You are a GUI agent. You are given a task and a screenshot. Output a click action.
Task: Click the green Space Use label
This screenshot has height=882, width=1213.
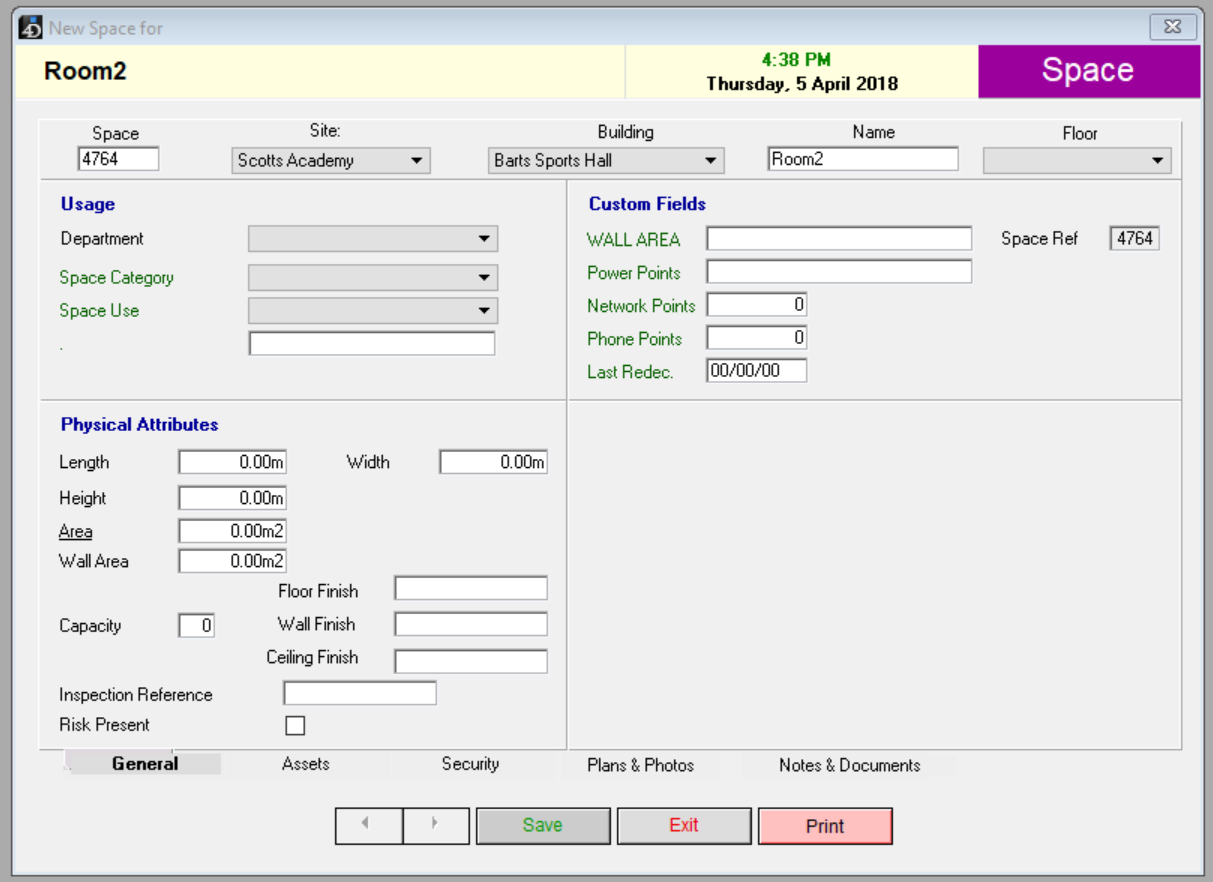tap(99, 311)
